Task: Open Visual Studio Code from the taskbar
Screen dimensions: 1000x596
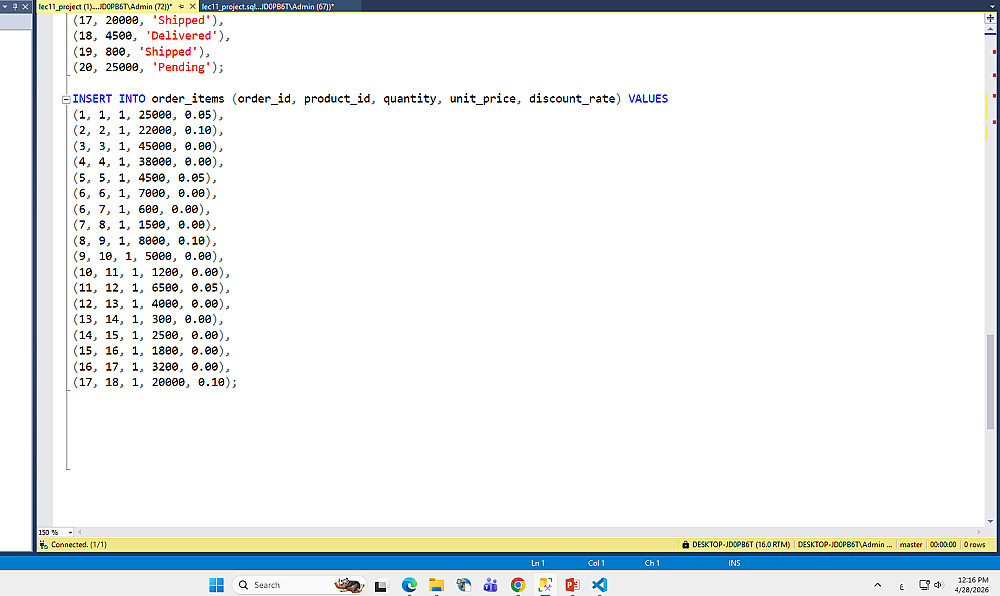Action: (599, 585)
